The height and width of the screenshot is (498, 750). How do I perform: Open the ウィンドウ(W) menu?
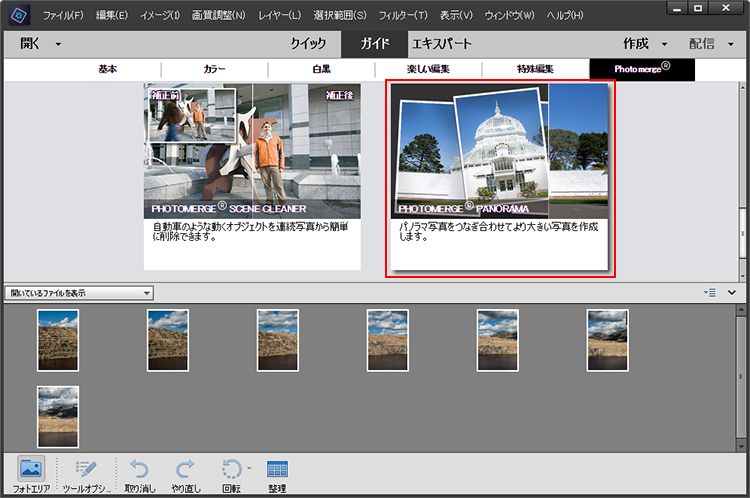(509, 15)
